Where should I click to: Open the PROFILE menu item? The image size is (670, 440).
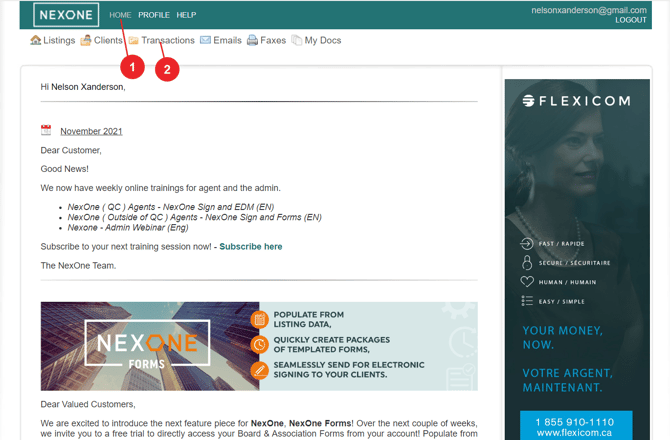[x=154, y=15]
